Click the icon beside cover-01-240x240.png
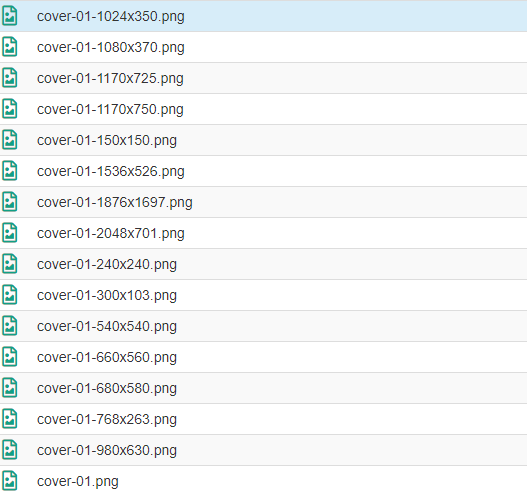This screenshot has width=527, height=496. click(10, 264)
